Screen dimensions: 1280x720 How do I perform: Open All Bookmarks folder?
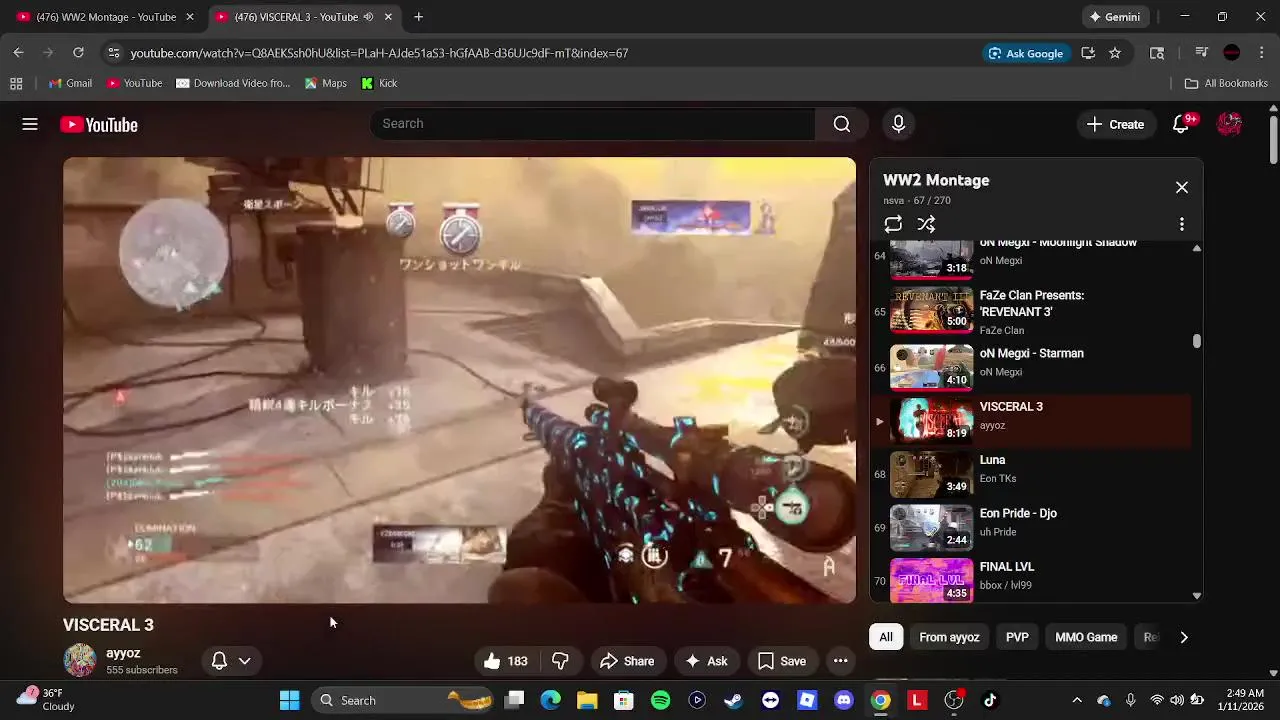[1226, 83]
